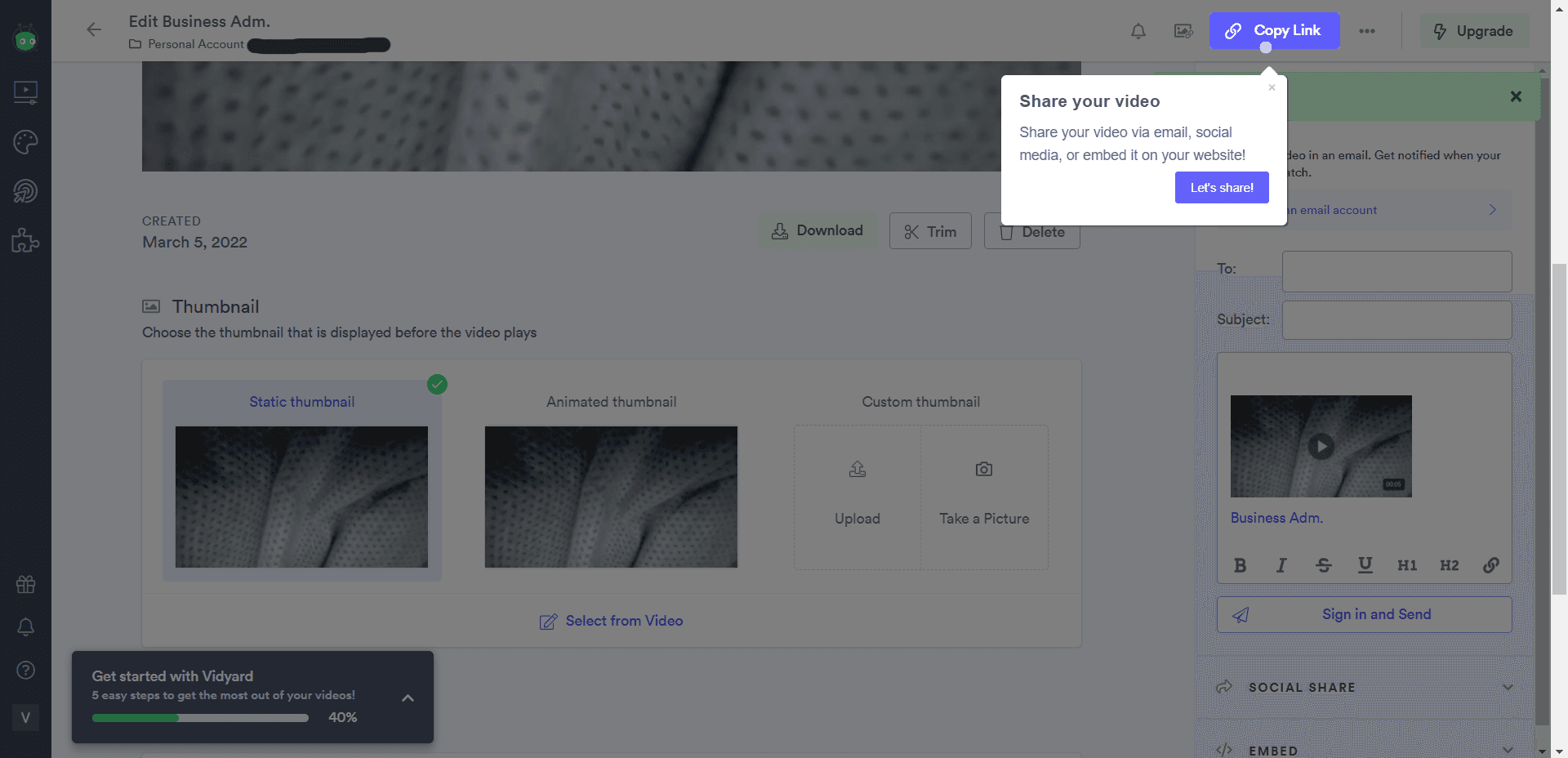This screenshot has height=758, width=1568.
Task: Click the static thumbnail image
Action: [301, 497]
